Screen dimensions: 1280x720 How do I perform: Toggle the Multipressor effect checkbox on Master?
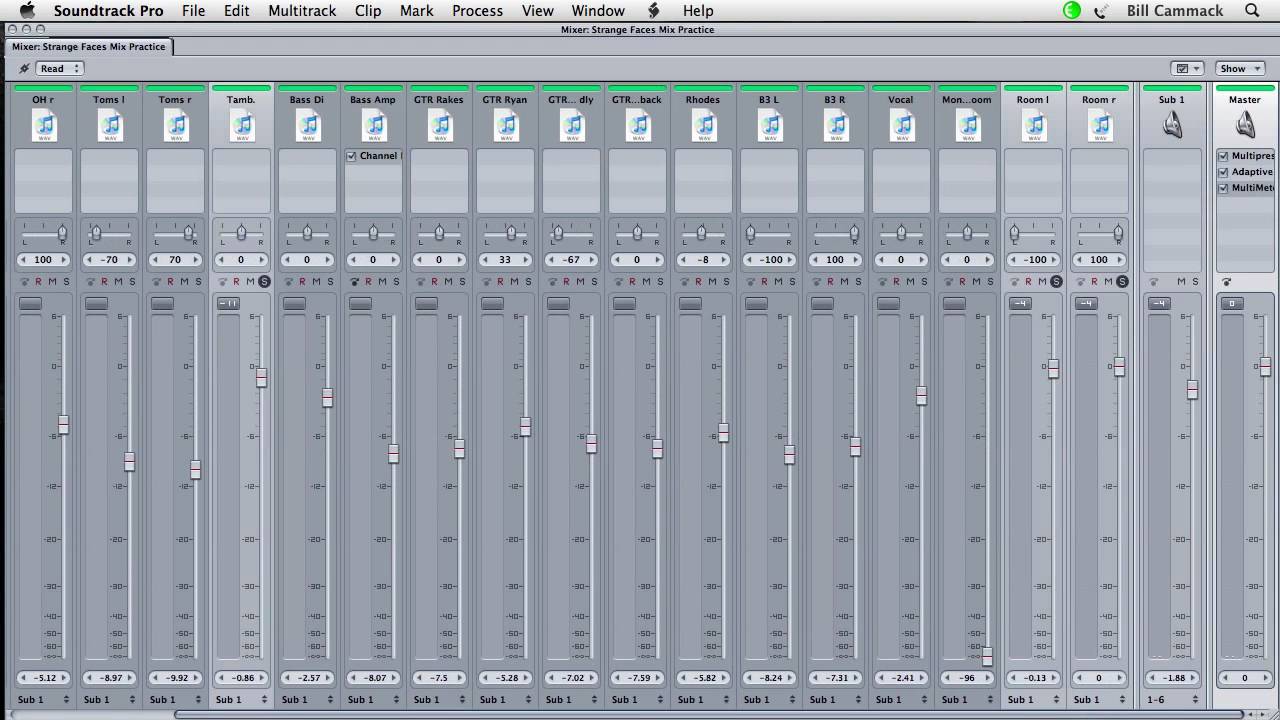1223,156
